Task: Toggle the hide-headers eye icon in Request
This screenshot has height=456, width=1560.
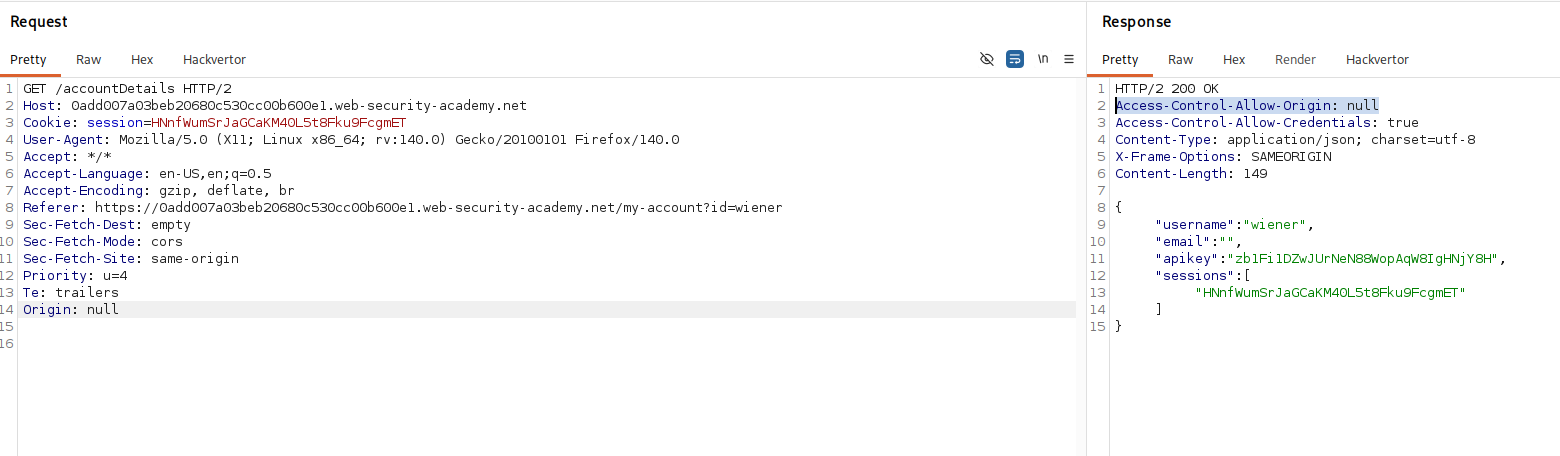Action: coord(987,59)
